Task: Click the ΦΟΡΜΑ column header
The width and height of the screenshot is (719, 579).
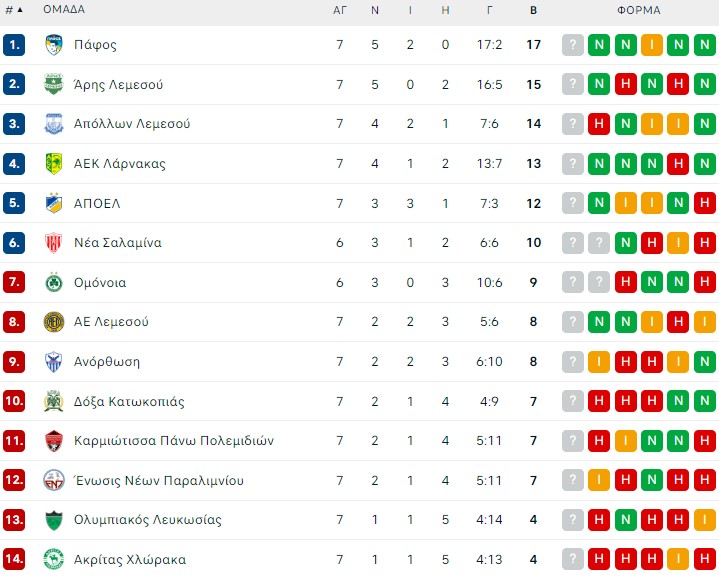Action: [x=638, y=10]
